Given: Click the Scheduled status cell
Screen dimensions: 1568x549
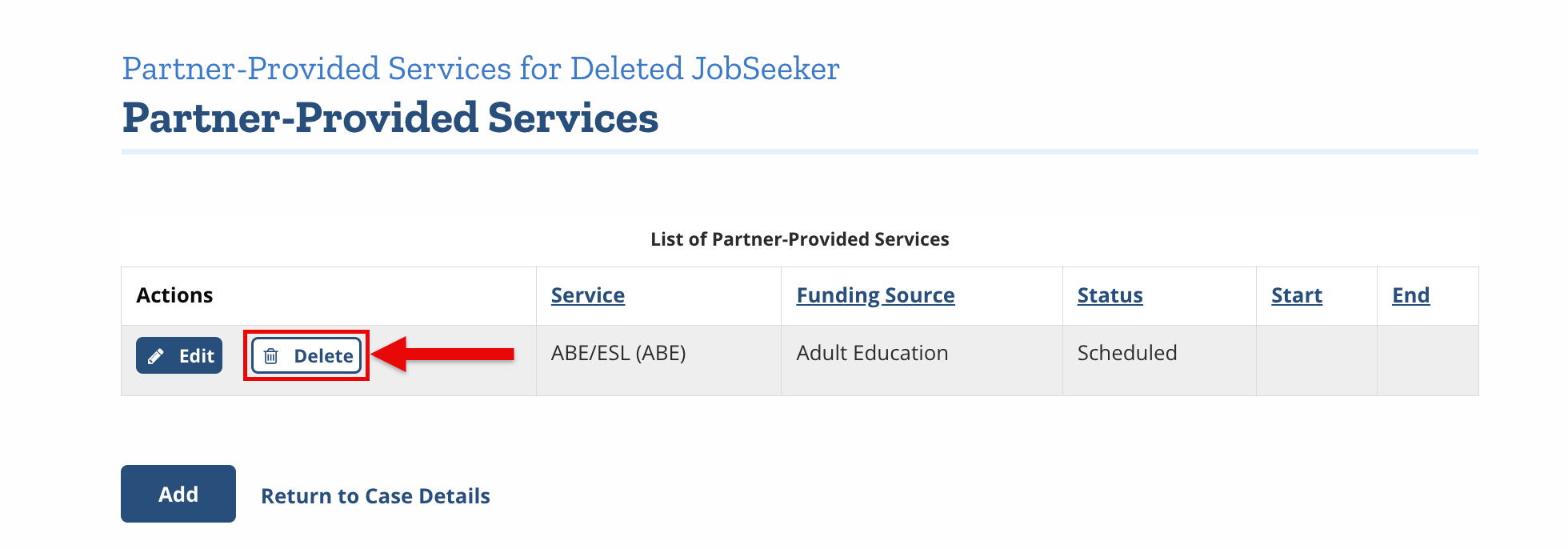Looking at the screenshot, I should [x=1159, y=360].
